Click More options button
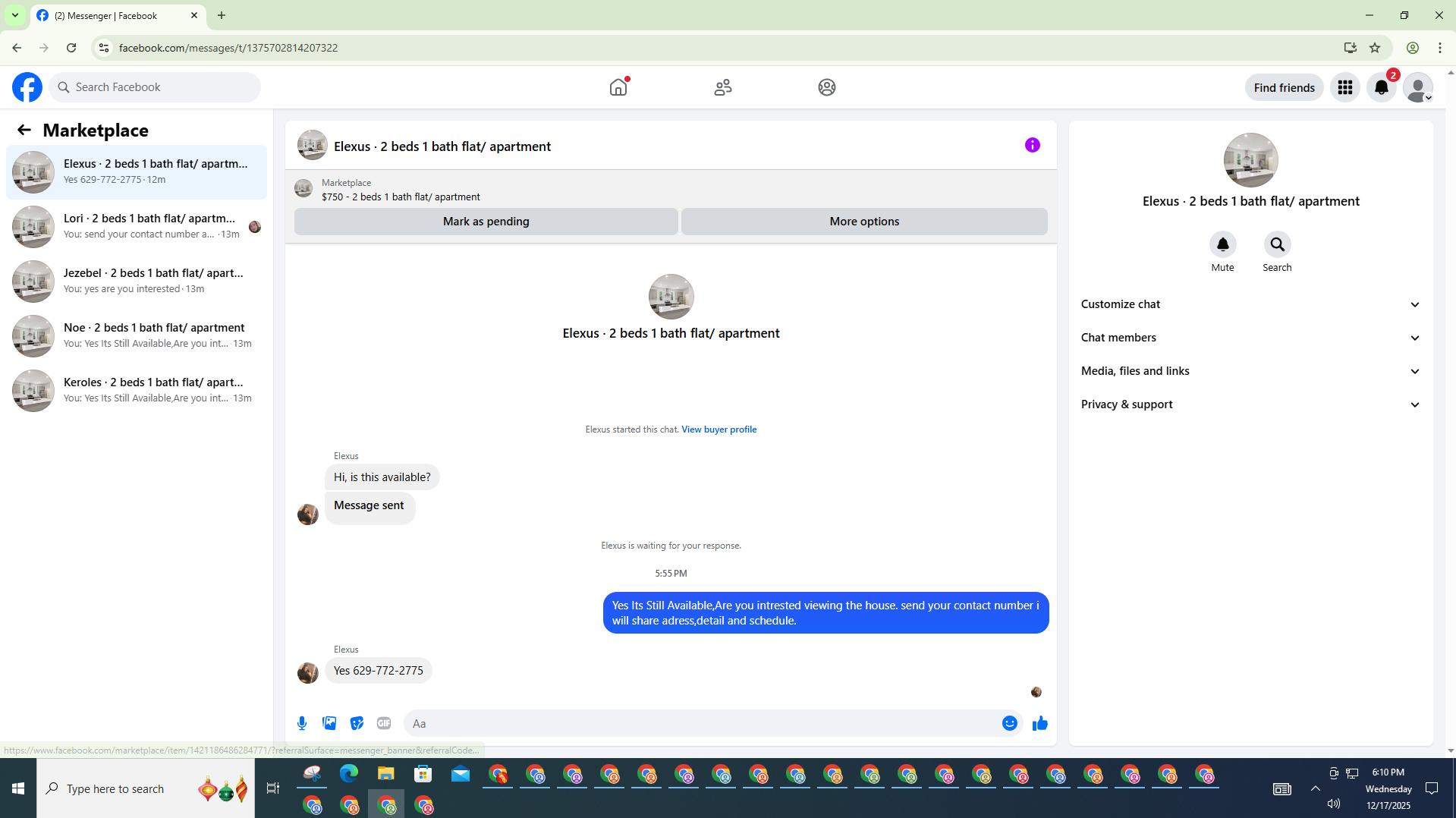This screenshot has height=818, width=1456. click(x=864, y=222)
